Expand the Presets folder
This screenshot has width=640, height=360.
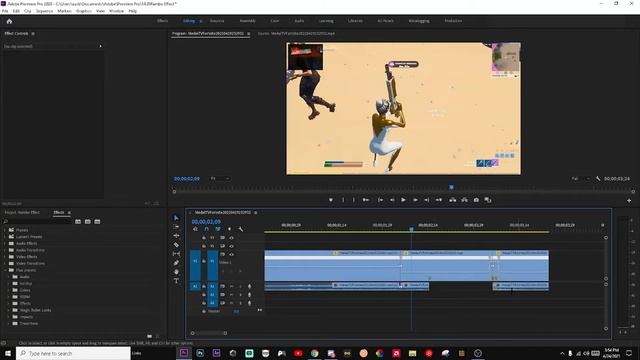click(5, 230)
